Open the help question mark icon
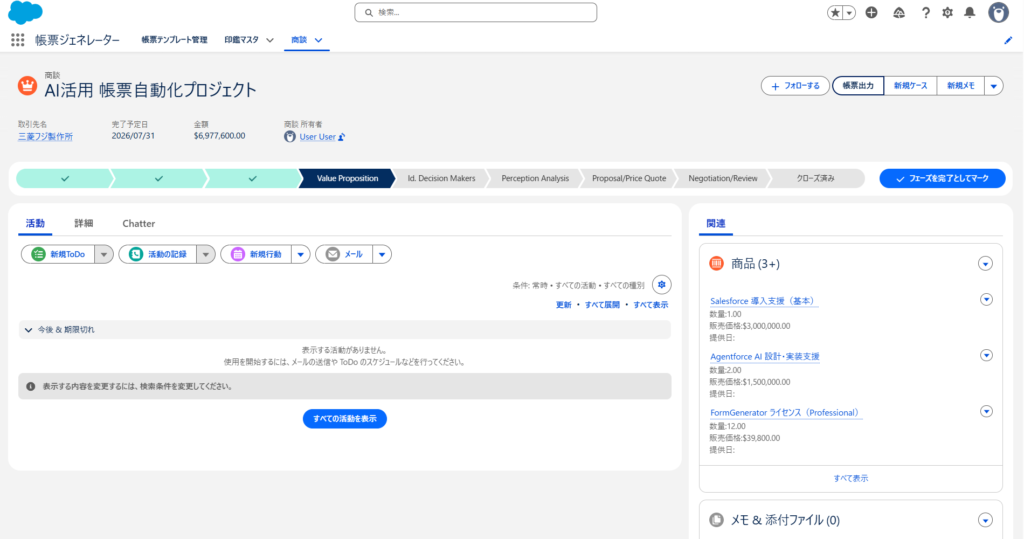 click(x=925, y=12)
